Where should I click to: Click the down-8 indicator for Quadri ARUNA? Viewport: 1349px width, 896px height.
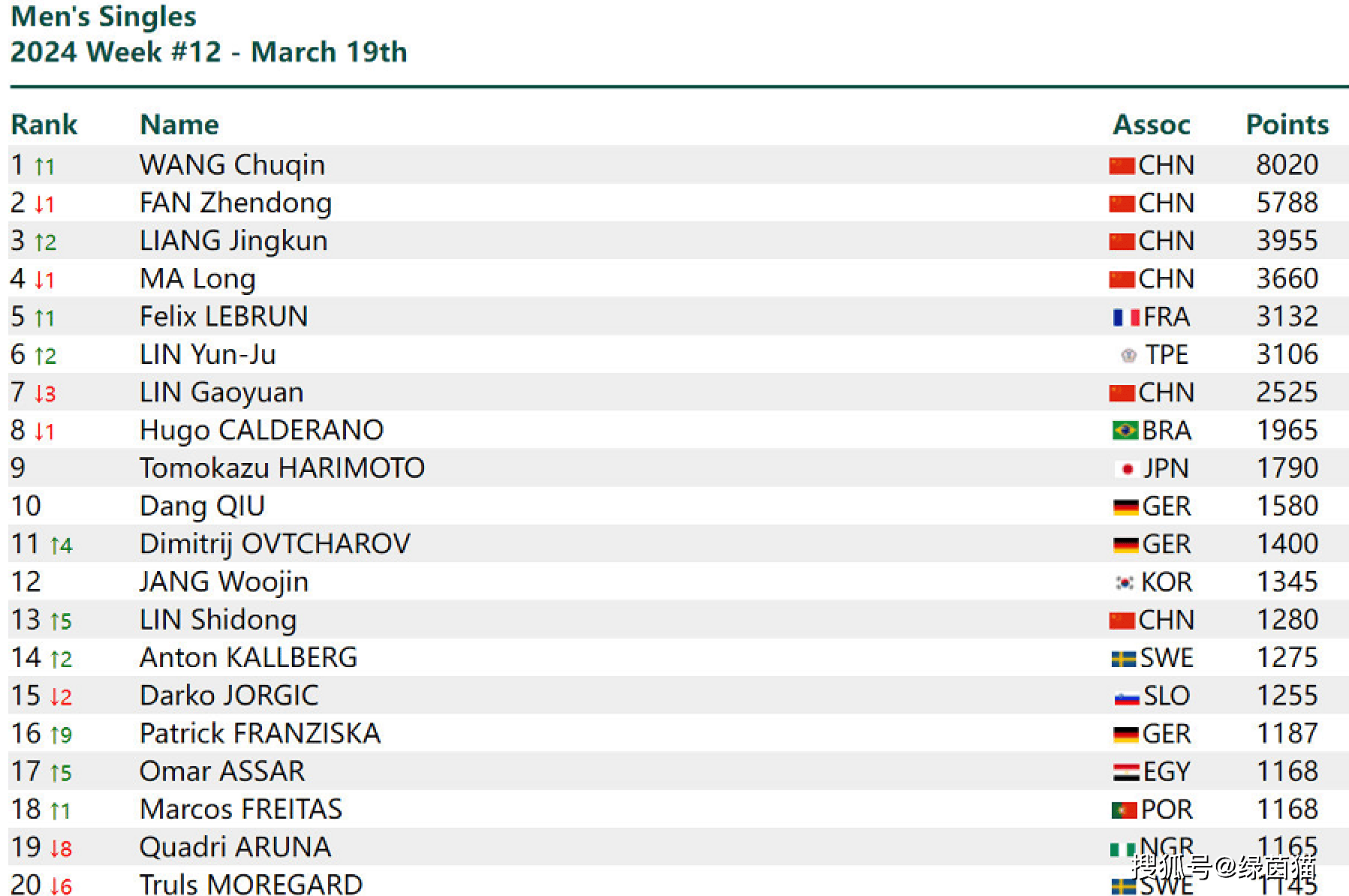[x=61, y=848]
